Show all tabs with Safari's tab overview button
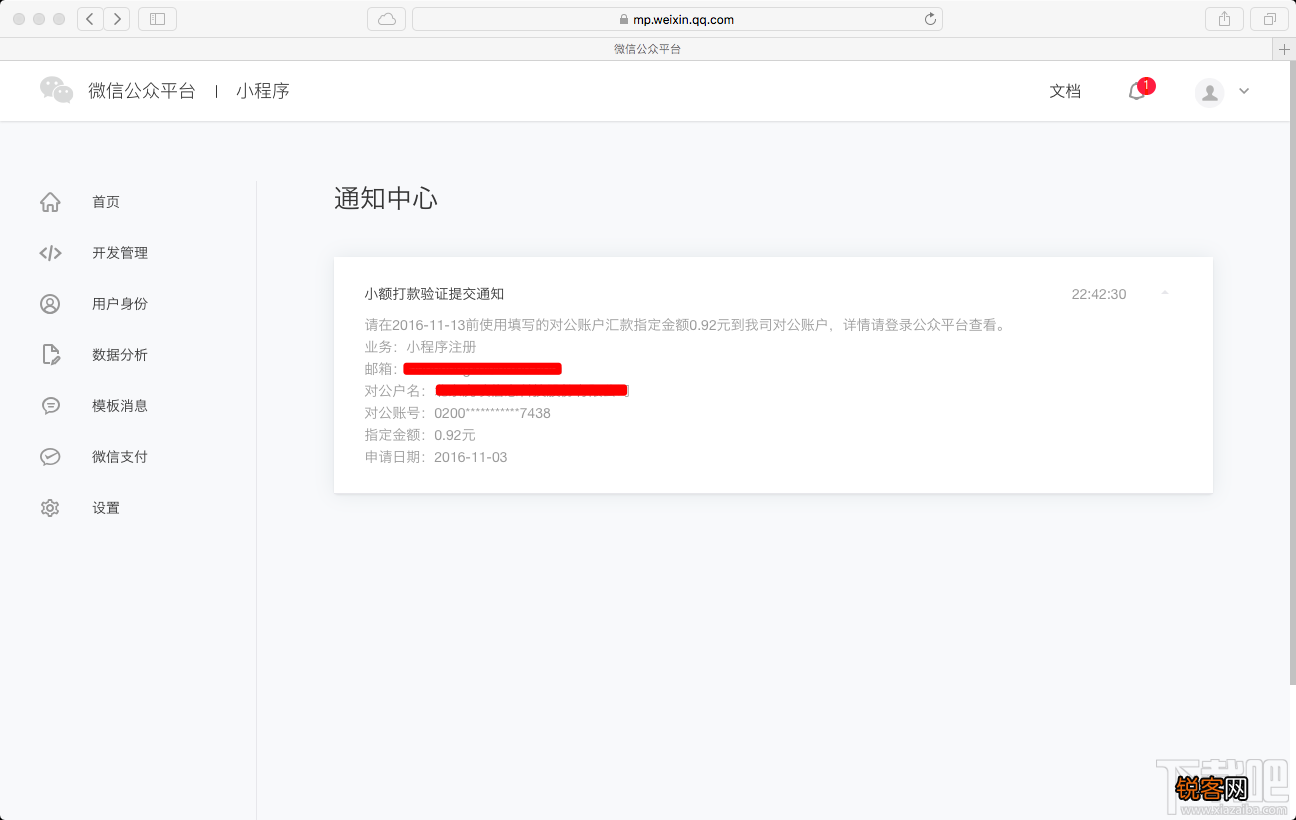1296x820 pixels. (1269, 19)
